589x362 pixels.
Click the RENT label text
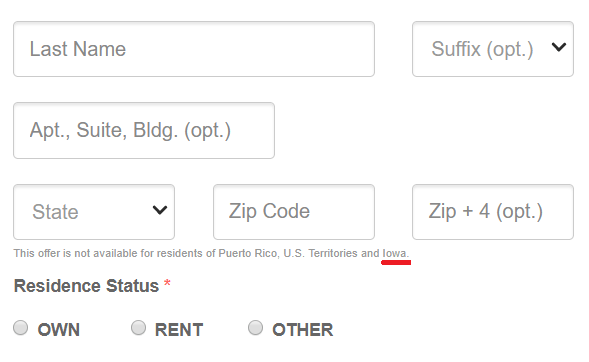click(x=179, y=330)
